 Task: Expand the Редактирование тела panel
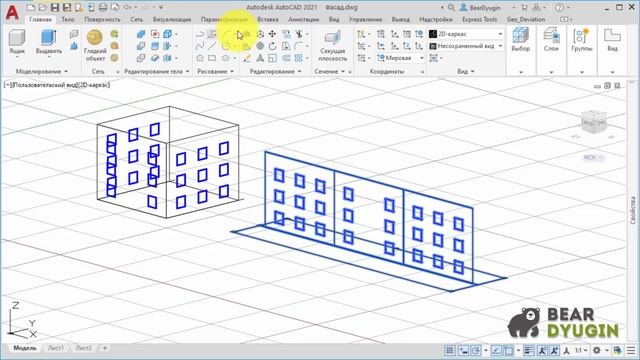point(157,71)
